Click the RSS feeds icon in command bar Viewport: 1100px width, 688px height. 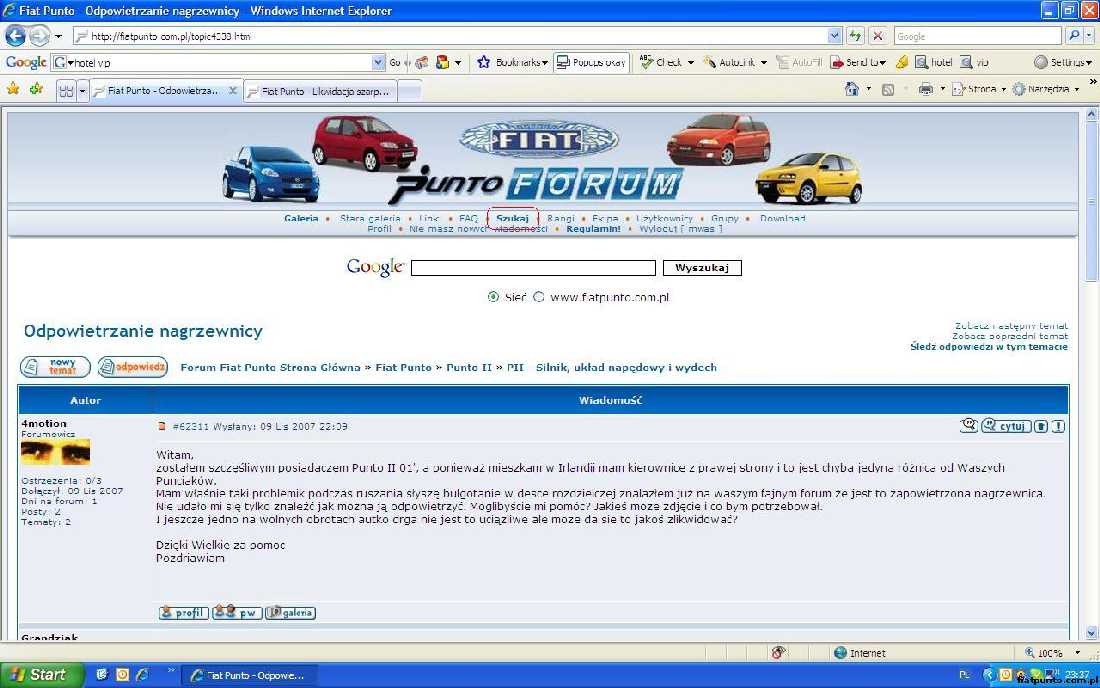coord(887,89)
